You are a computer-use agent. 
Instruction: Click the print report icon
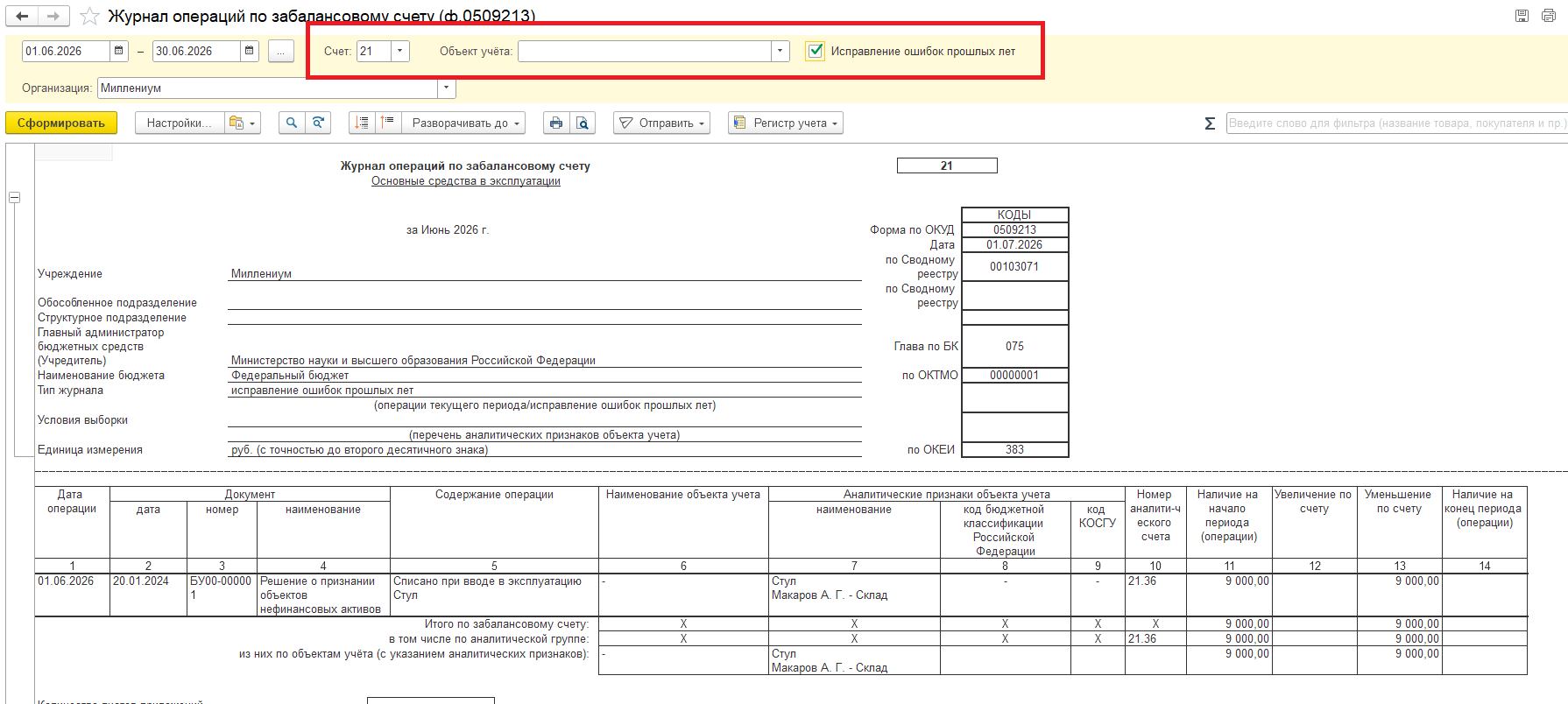click(x=556, y=123)
